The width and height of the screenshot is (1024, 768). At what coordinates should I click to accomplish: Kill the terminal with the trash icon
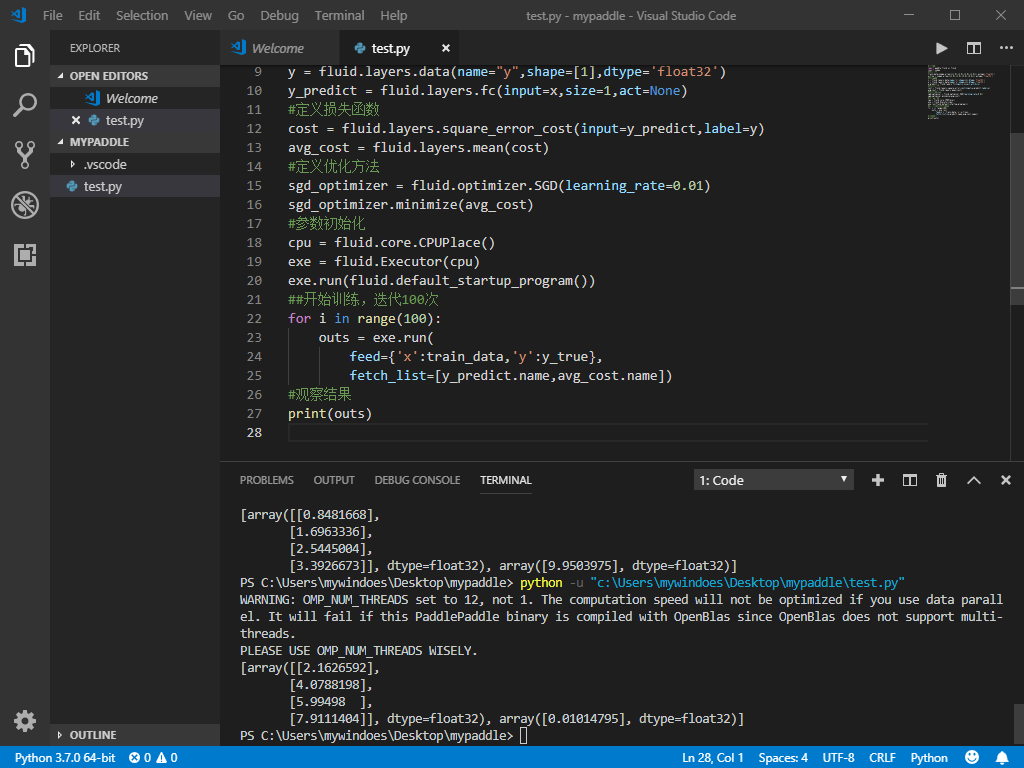pyautogui.click(x=941, y=480)
